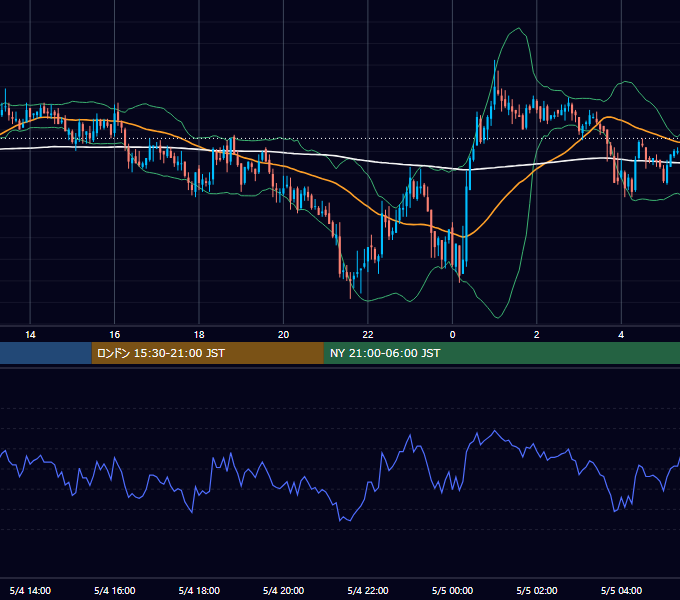680x600 pixels.
Task: Click the 18 hour label on price axis
Action: click(199, 335)
